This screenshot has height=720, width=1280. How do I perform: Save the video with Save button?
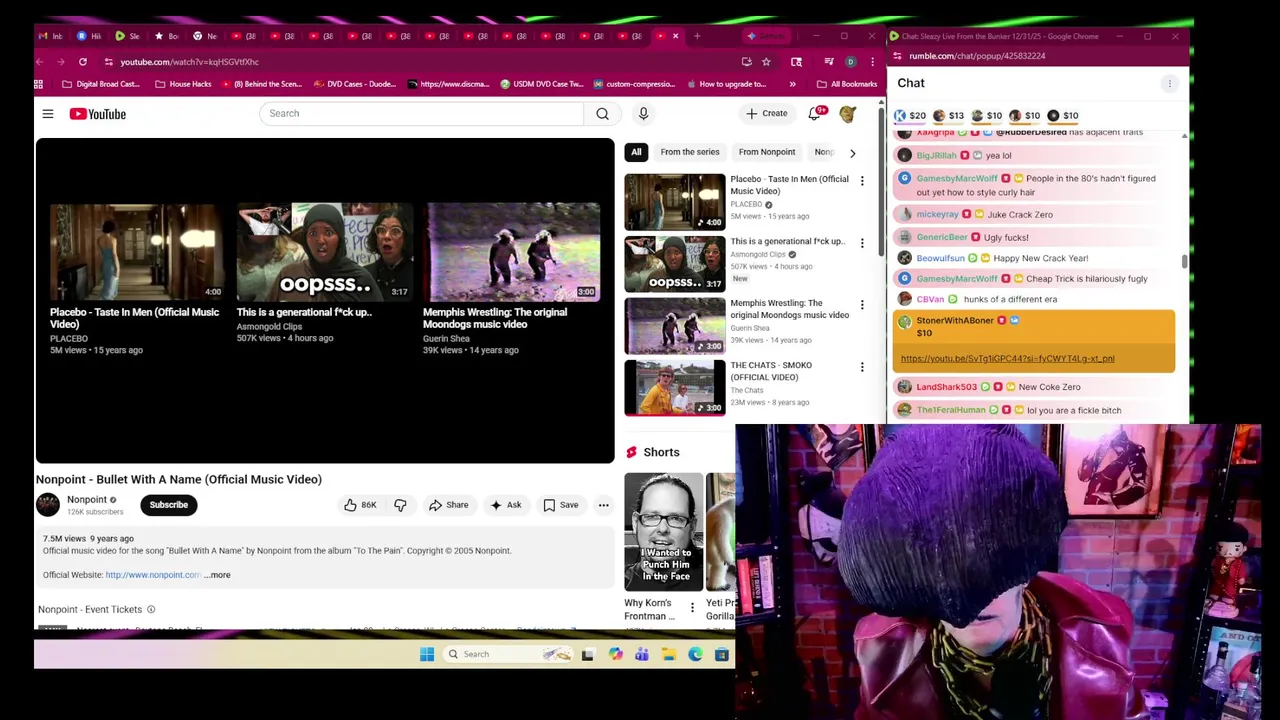pyautogui.click(x=561, y=505)
